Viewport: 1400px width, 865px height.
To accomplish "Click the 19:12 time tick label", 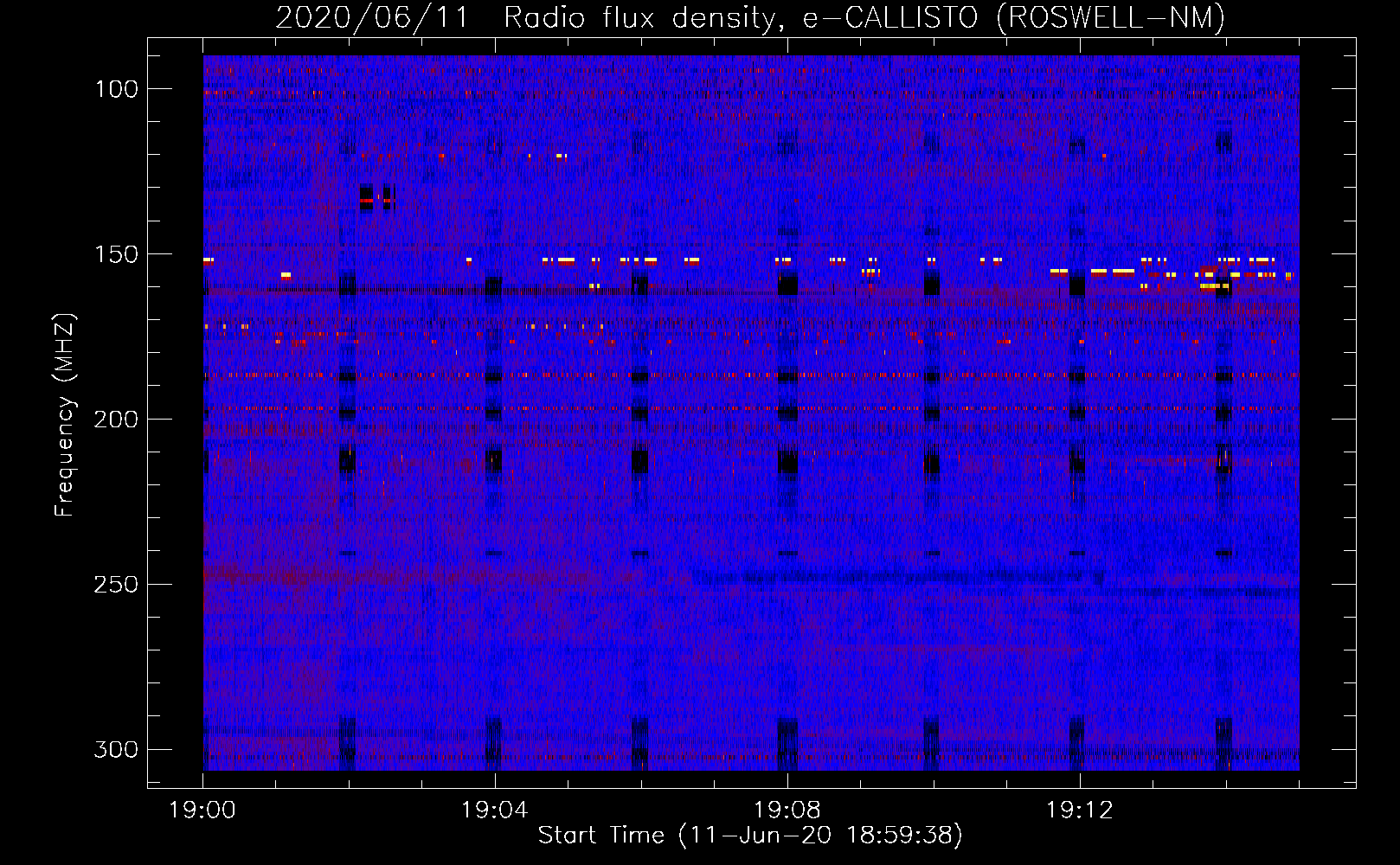I will coord(1080,811).
